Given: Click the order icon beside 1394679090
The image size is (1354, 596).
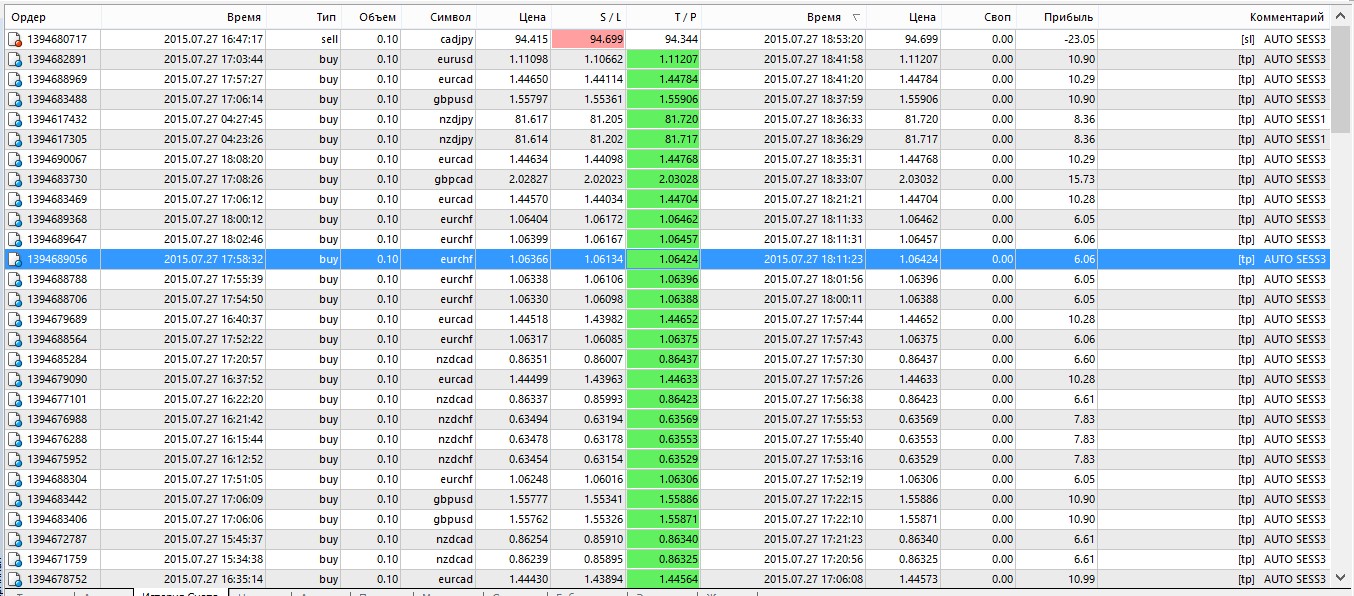Looking at the screenshot, I should coord(15,379).
